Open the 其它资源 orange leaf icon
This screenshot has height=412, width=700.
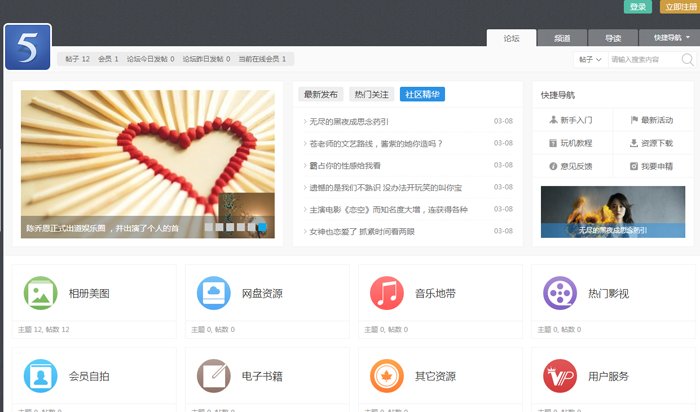click(x=387, y=376)
